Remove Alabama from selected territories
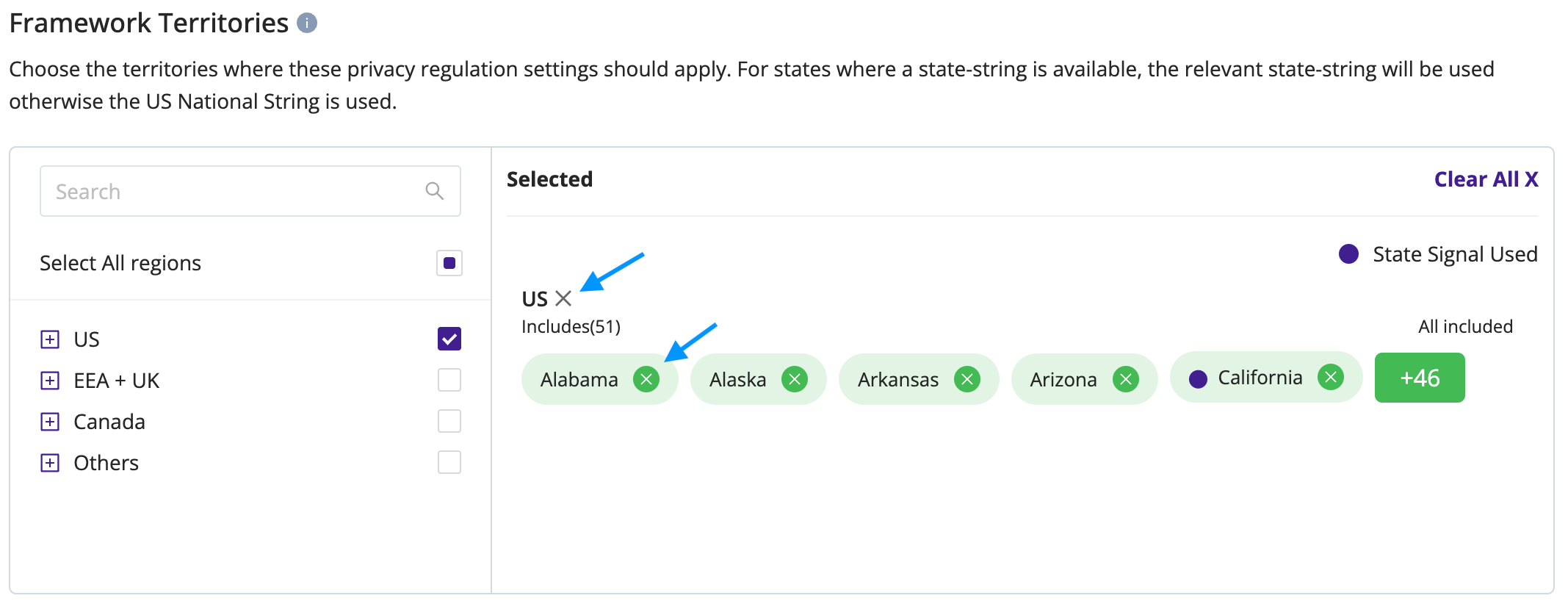 tap(646, 379)
